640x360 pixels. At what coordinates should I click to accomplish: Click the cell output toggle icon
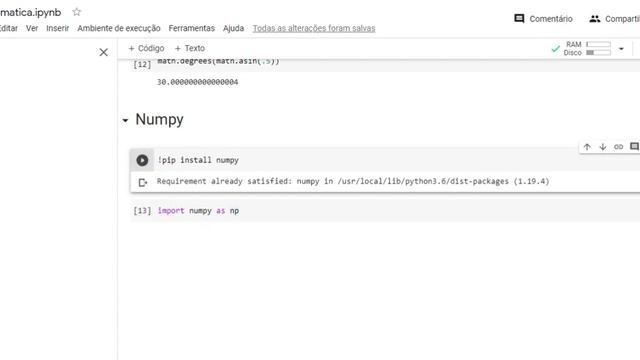[142, 182]
